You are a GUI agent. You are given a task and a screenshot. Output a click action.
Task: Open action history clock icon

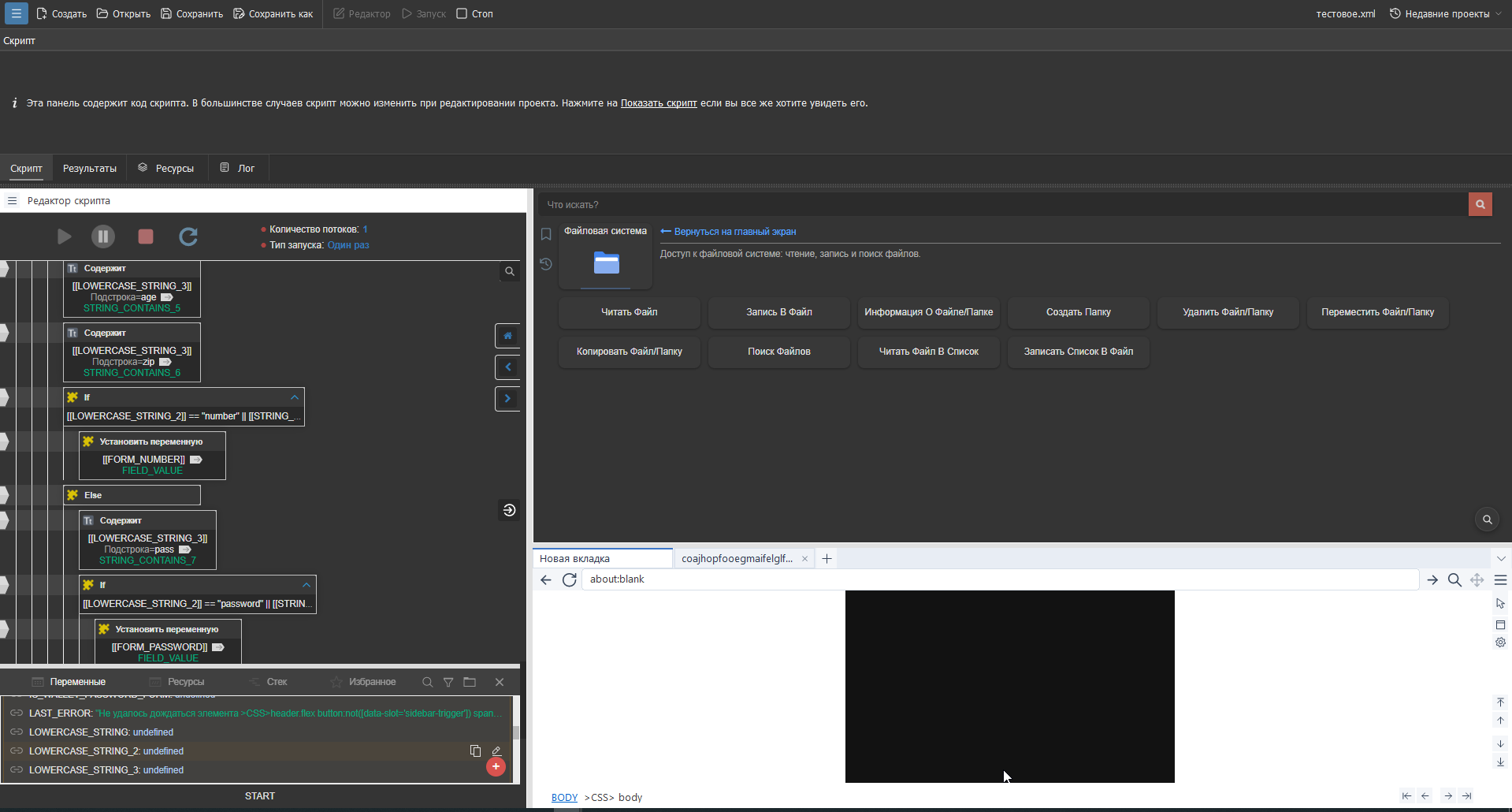(x=546, y=264)
